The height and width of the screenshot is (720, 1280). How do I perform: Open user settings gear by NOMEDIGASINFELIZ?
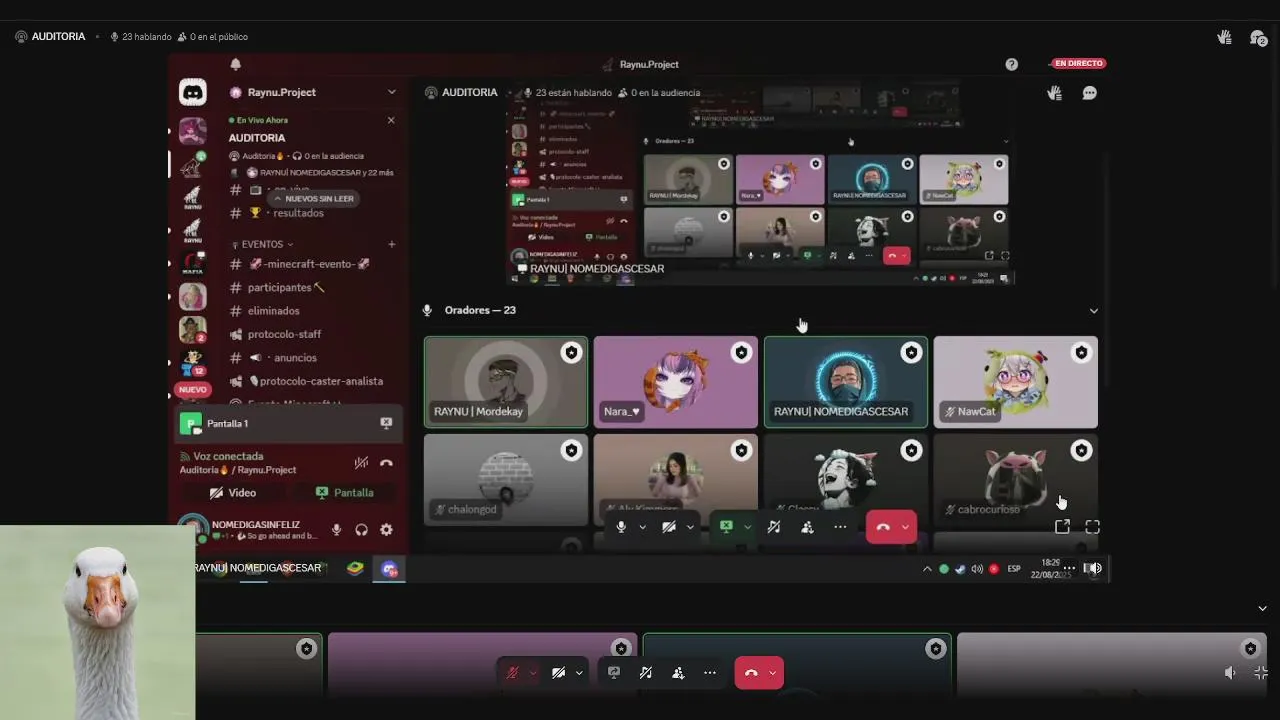pyautogui.click(x=386, y=530)
